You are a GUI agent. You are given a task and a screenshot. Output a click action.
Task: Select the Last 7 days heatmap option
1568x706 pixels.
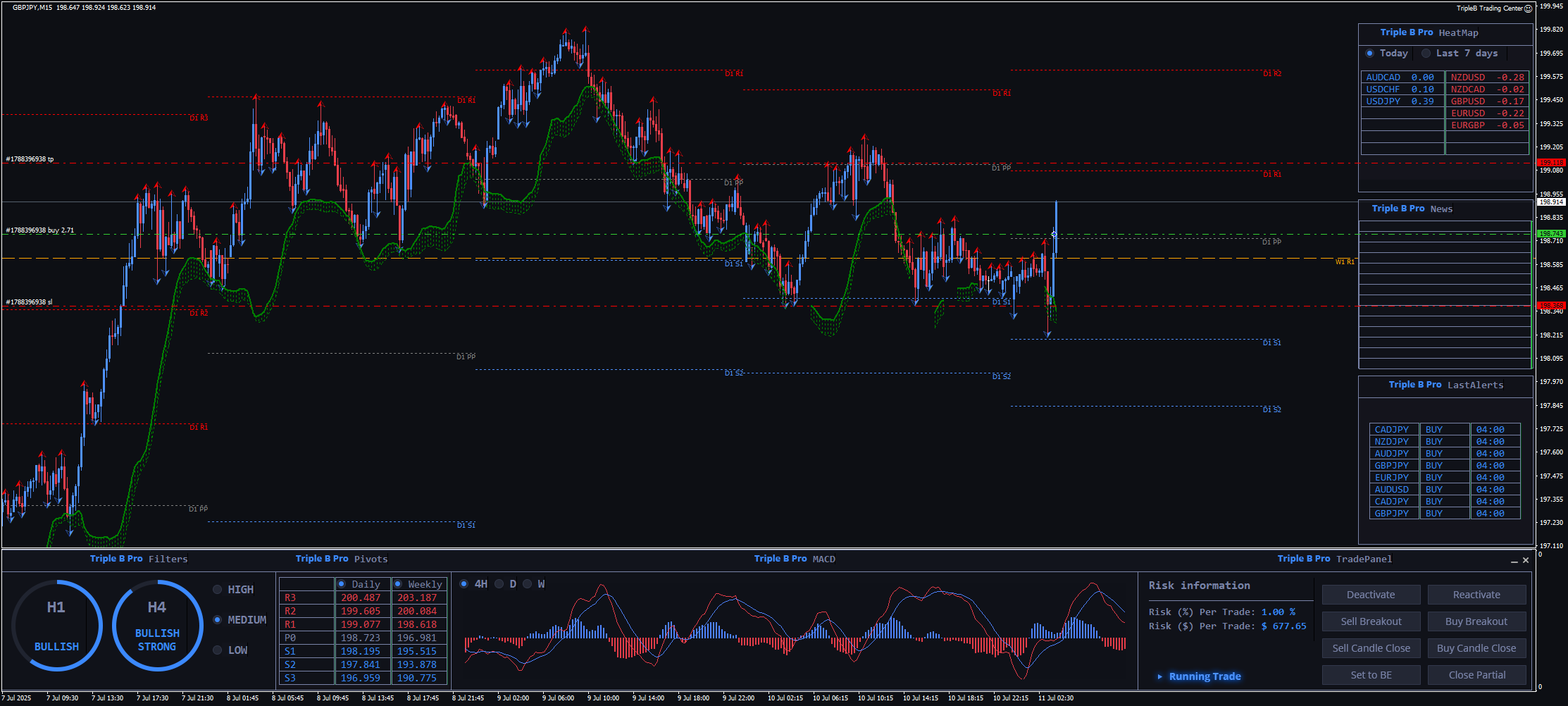(x=1426, y=54)
